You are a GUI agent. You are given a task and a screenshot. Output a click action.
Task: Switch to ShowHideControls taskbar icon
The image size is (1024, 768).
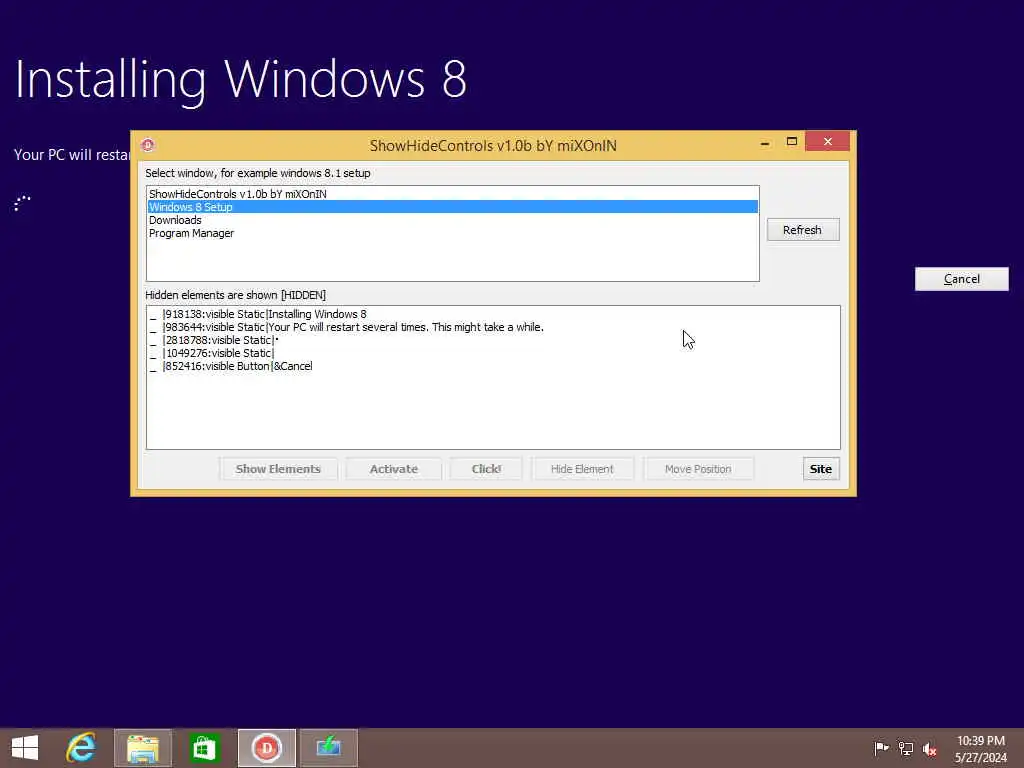266,748
